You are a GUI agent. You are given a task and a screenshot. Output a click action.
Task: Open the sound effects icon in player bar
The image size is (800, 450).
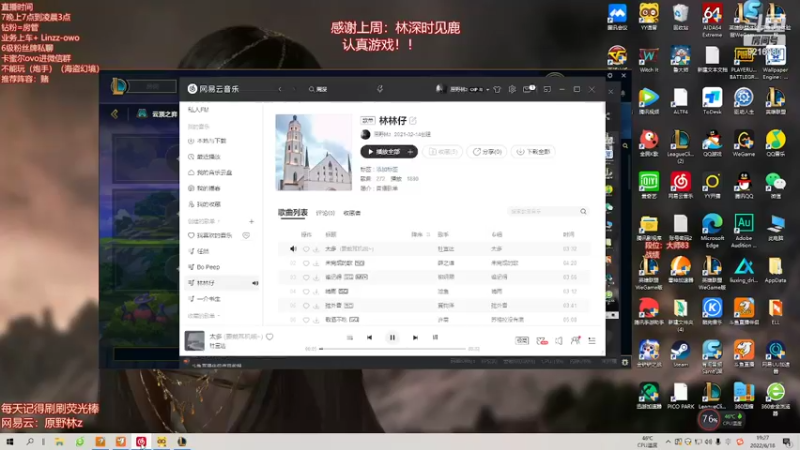coord(542,341)
